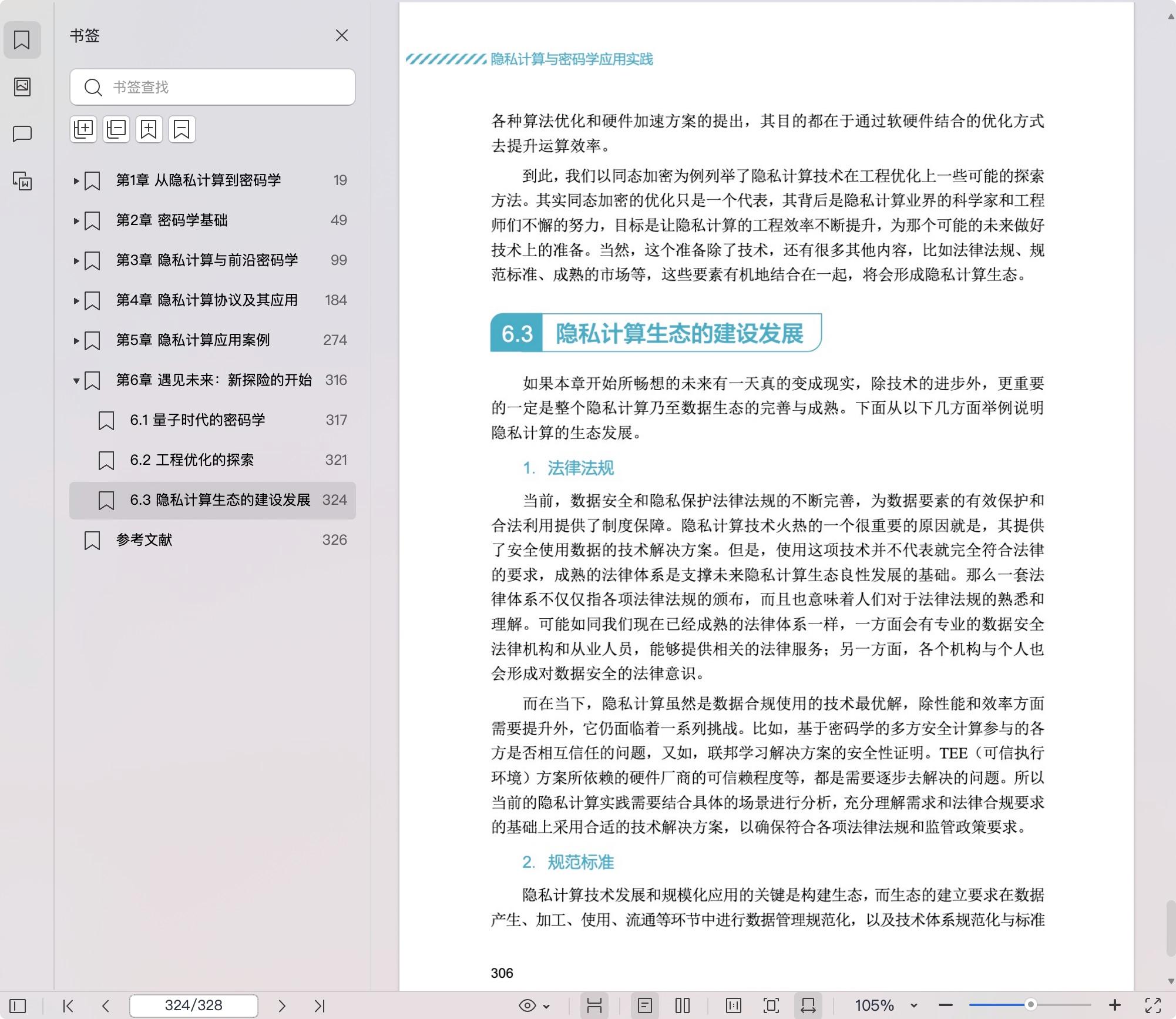
Task: Click subheading 1. 法律法规
Action: [x=568, y=468]
